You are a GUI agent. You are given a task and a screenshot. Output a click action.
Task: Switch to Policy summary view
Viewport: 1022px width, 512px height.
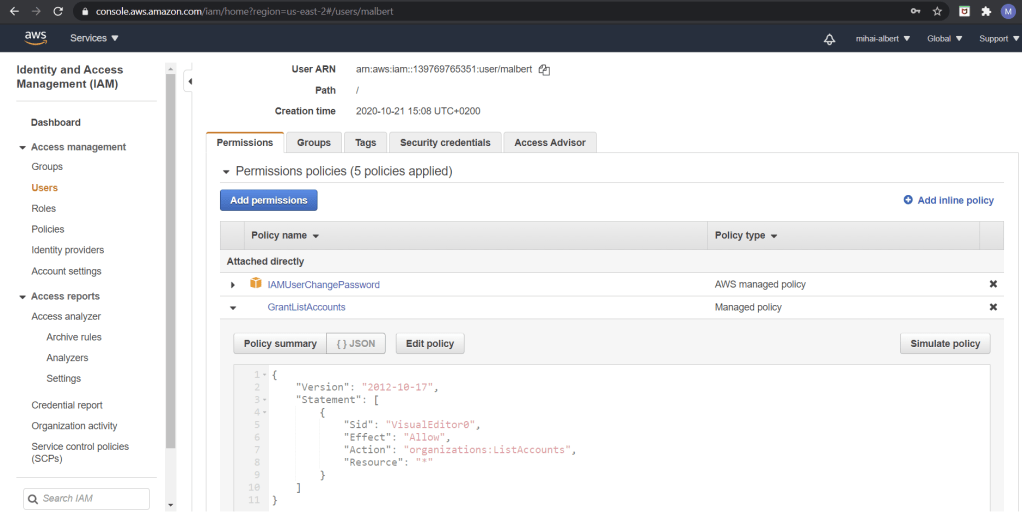280,344
